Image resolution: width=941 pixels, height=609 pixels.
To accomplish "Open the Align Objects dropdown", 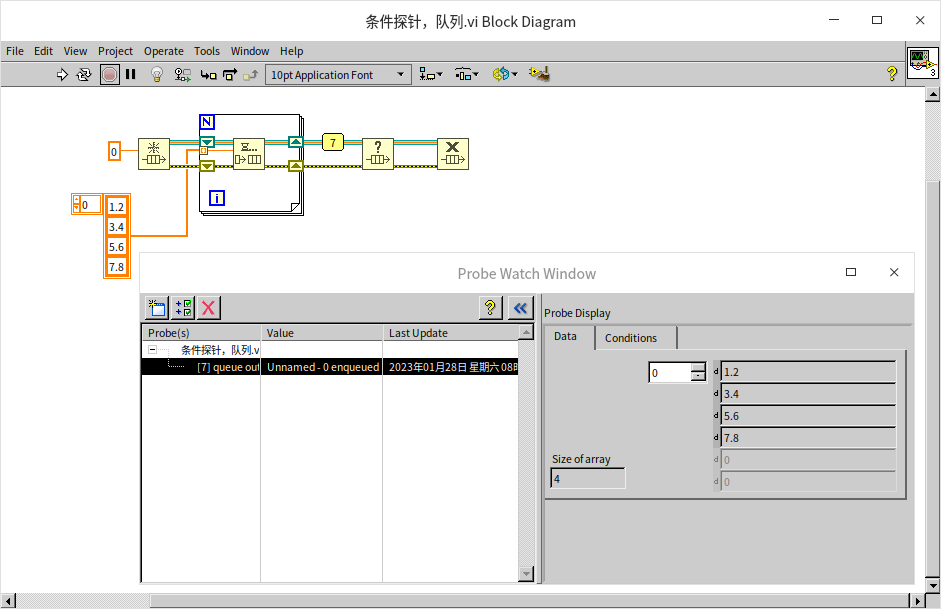I will point(431,74).
